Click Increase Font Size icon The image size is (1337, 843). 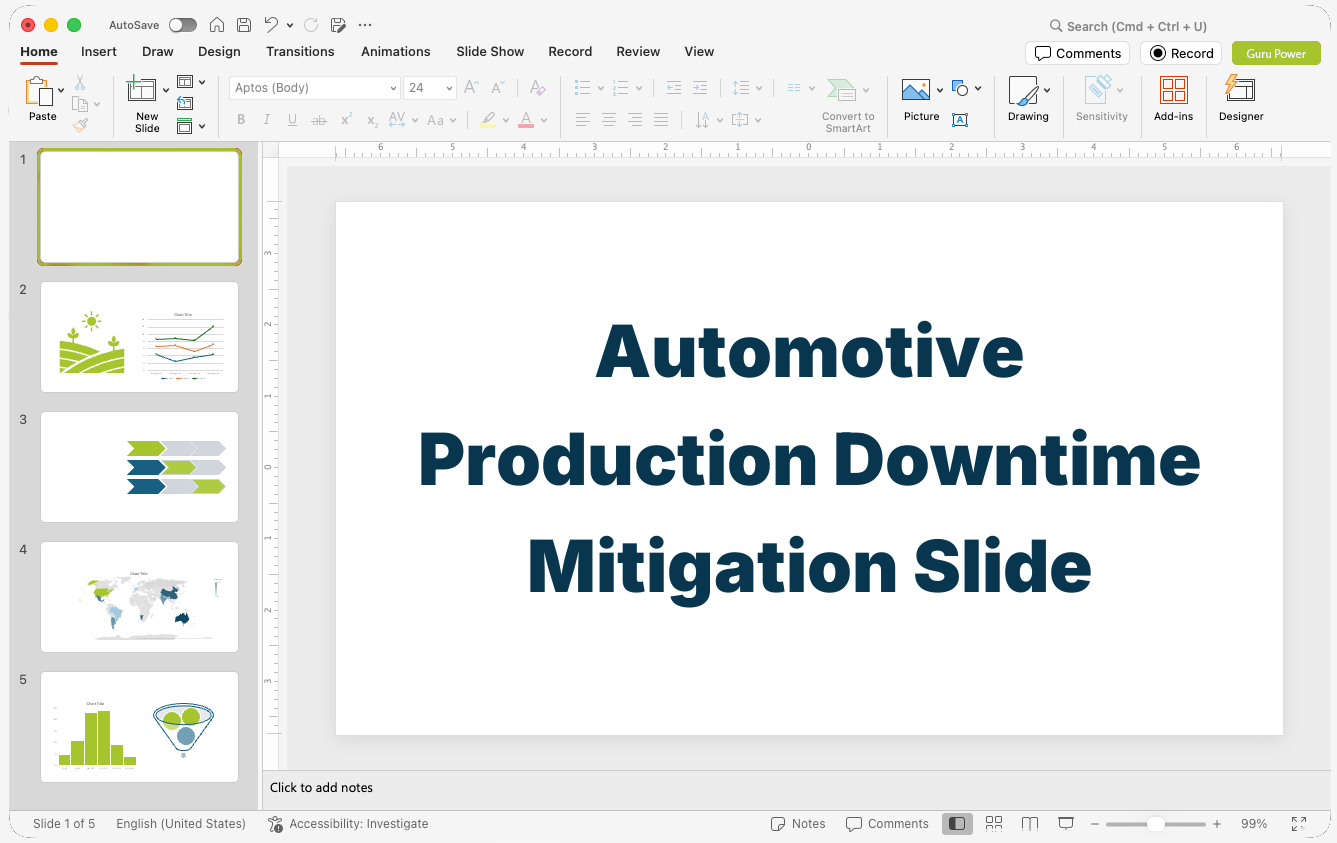click(x=471, y=88)
